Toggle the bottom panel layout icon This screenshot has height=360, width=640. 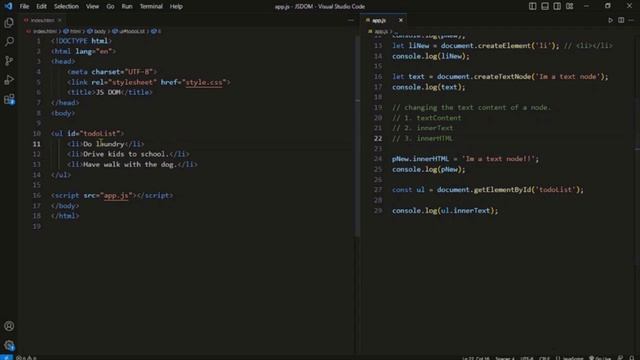(545, 6)
